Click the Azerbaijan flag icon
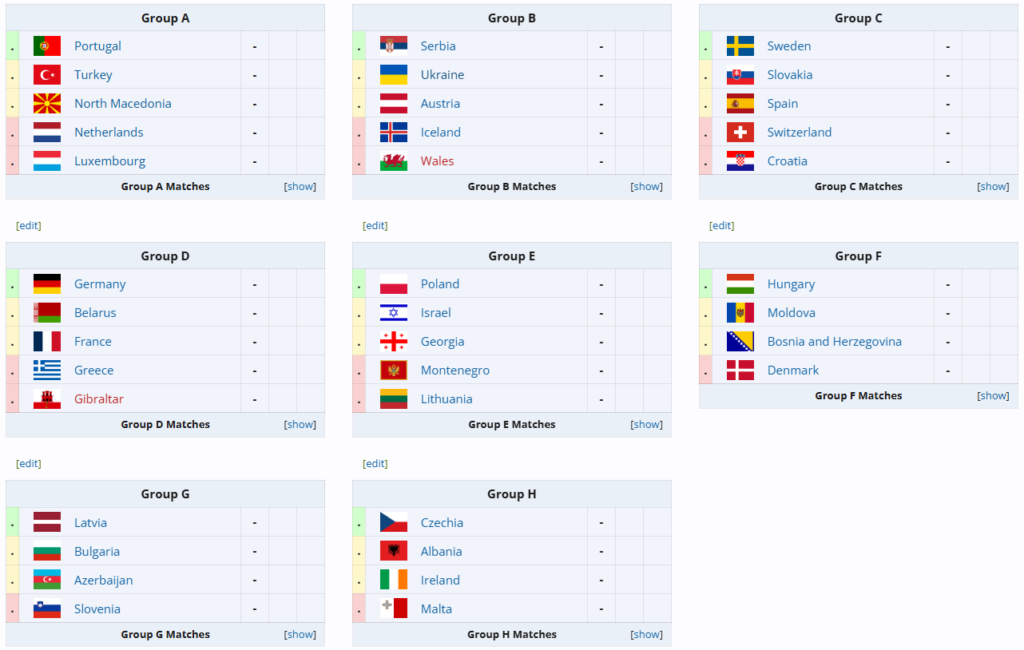 pyautogui.click(x=47, y=579)
